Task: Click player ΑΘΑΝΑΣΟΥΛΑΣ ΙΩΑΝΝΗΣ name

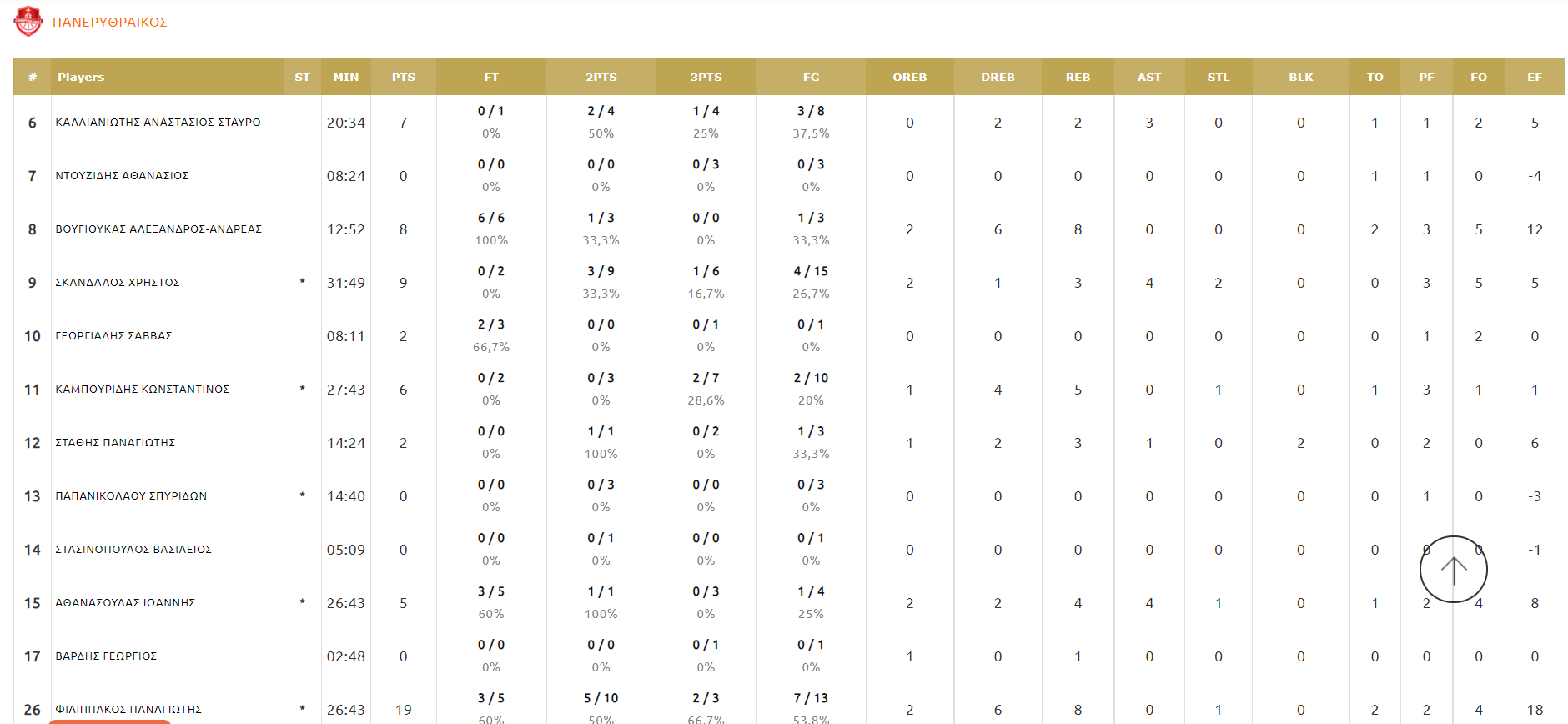Action: (x=125, y=603)
